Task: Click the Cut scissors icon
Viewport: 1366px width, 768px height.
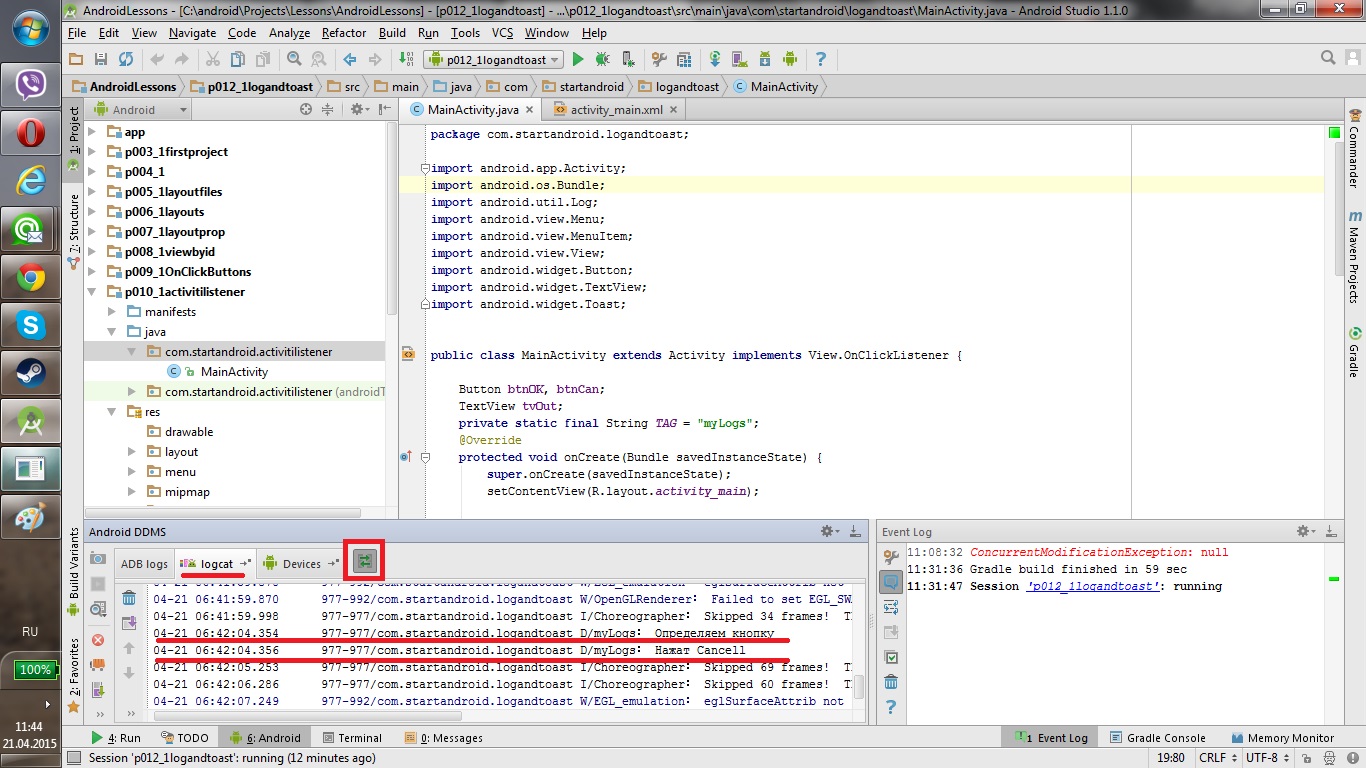Action: pos(212,60)
